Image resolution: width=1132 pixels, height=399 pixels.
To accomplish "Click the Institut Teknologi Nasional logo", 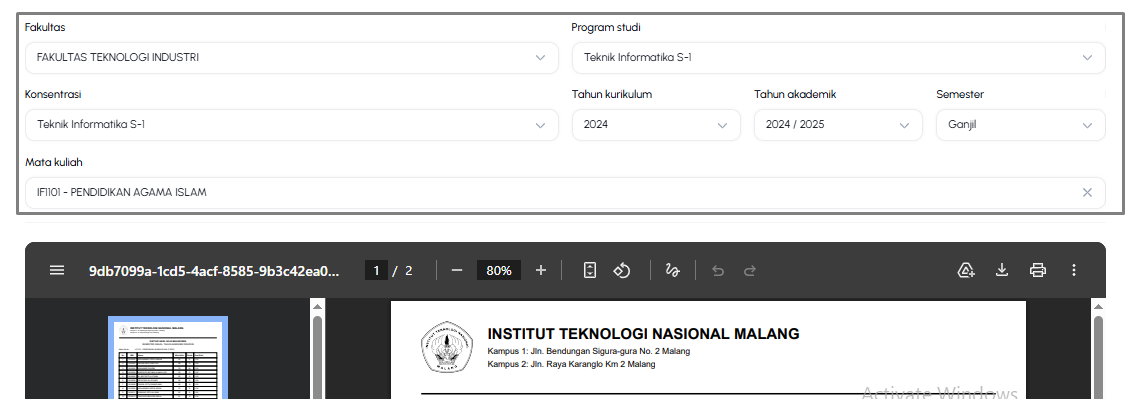I will pos(448,348).
